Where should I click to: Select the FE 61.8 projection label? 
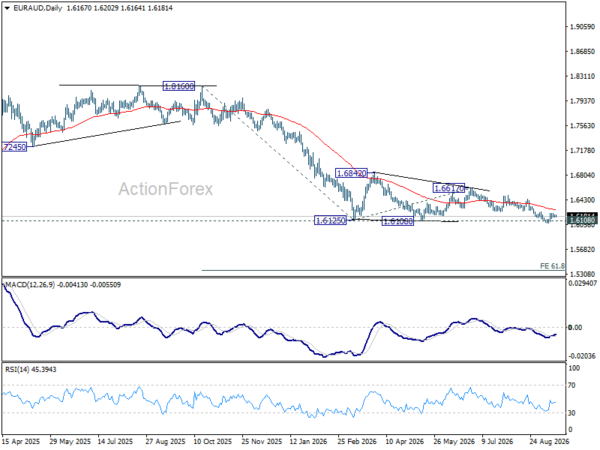coord(552,266)
